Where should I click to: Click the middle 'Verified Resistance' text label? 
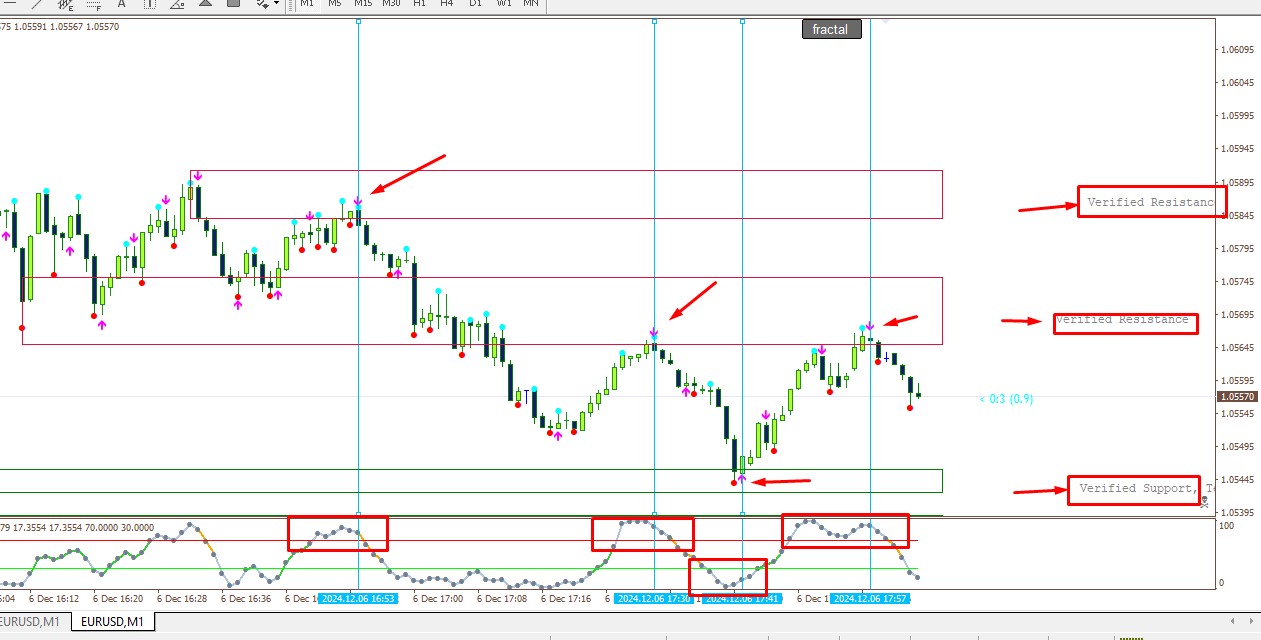click(x=1122, y=320)
